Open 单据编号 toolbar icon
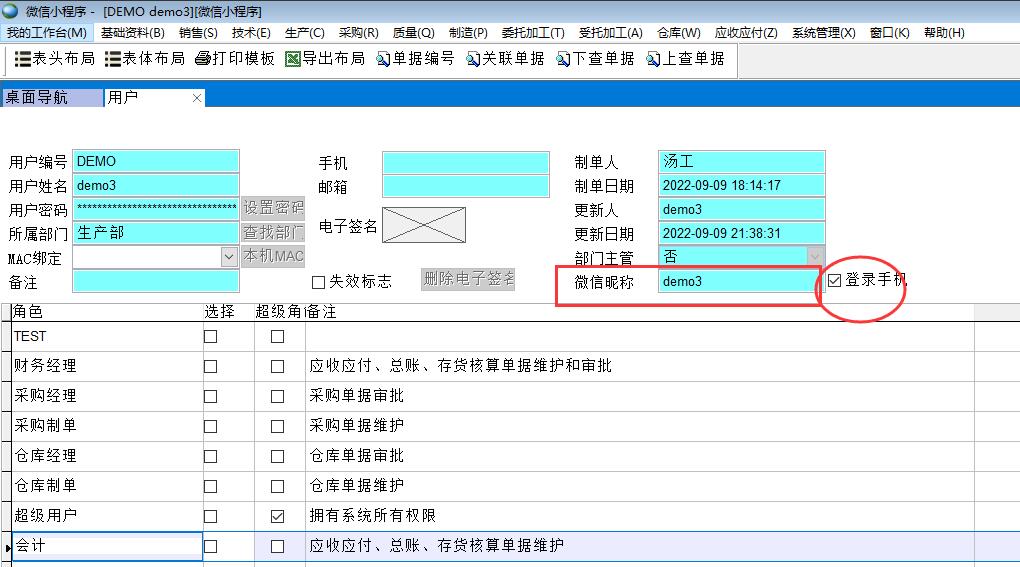The image size is (1020, 567). tap(383, 59)
